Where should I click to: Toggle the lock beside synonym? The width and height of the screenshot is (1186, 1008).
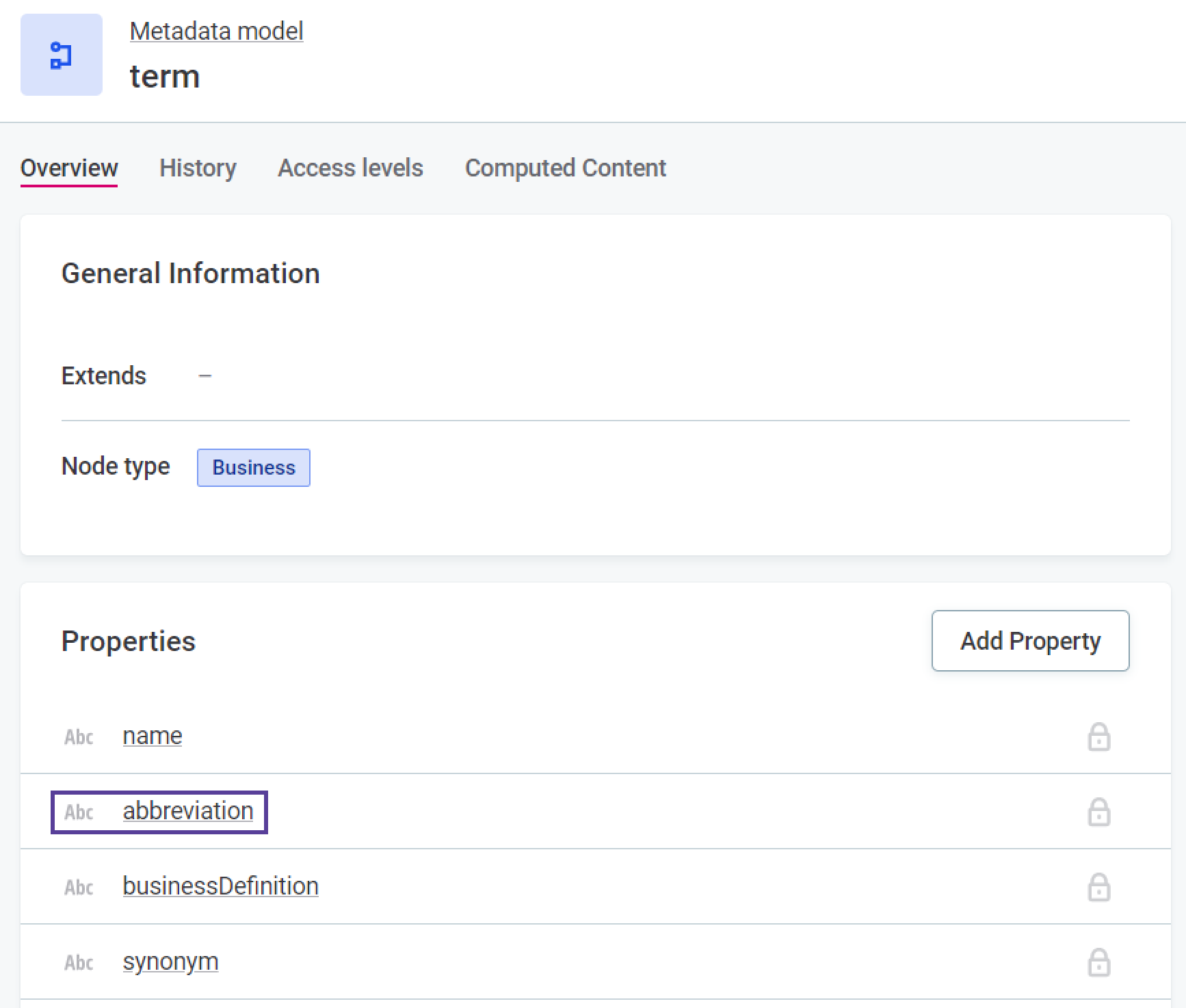point(1100,962)
